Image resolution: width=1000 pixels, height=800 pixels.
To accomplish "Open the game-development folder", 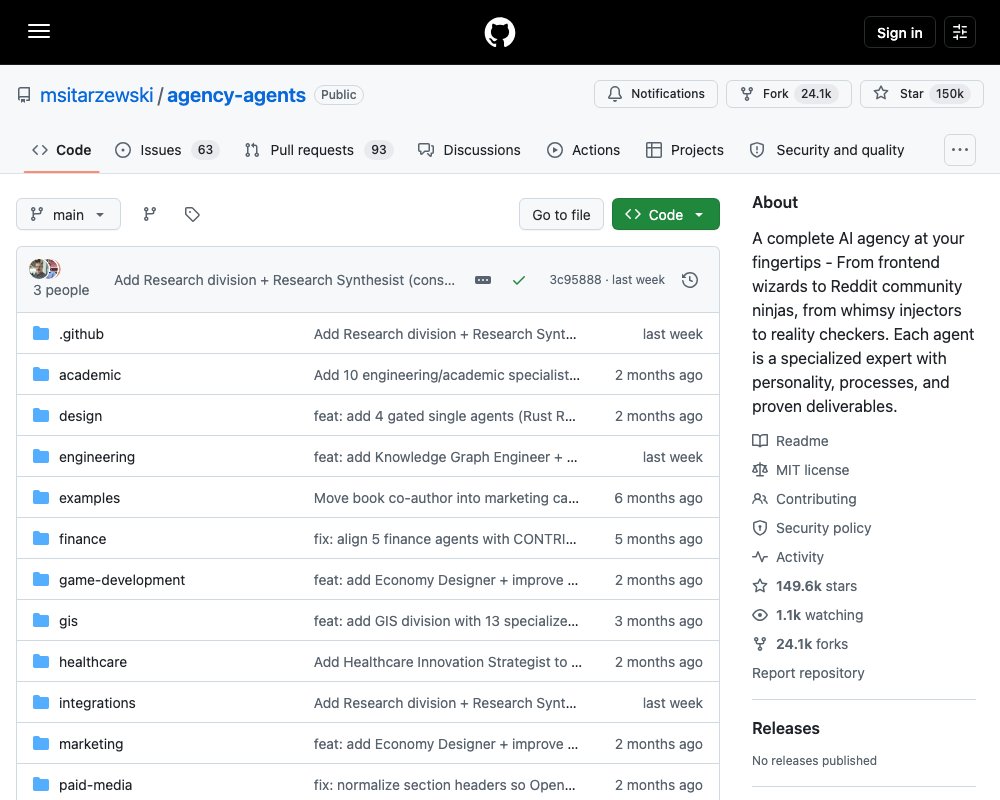I will (x=122, y=580).
